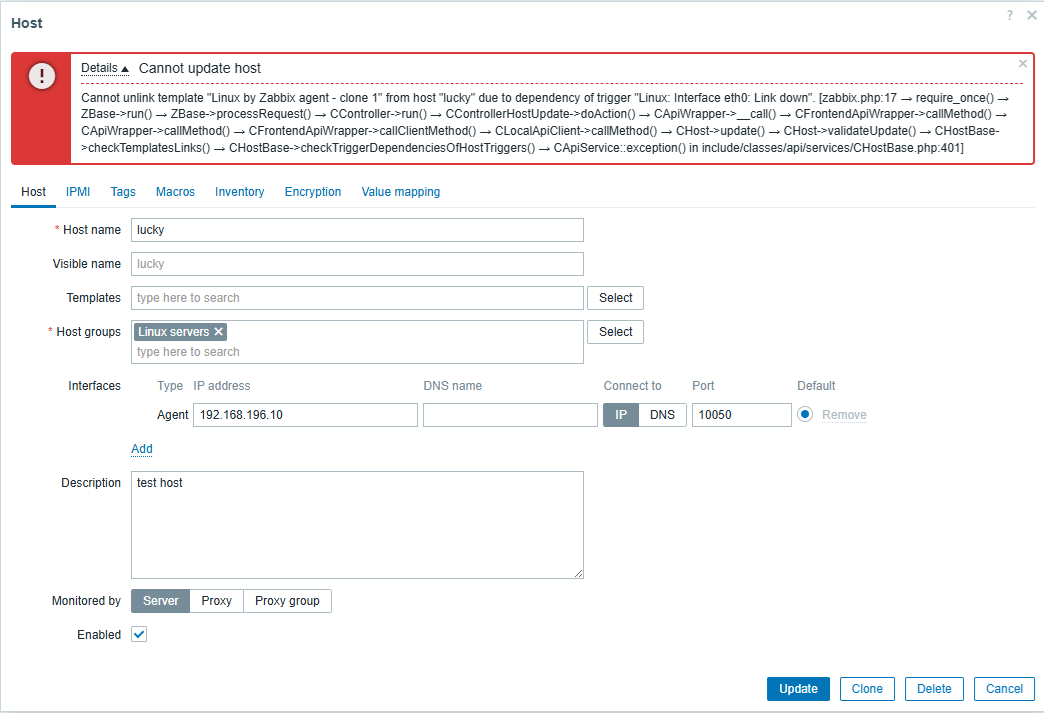Switch to the Macros tab
Viewport: 1044px width, 713px height.
pyautogui.click(x=175, y=192)
